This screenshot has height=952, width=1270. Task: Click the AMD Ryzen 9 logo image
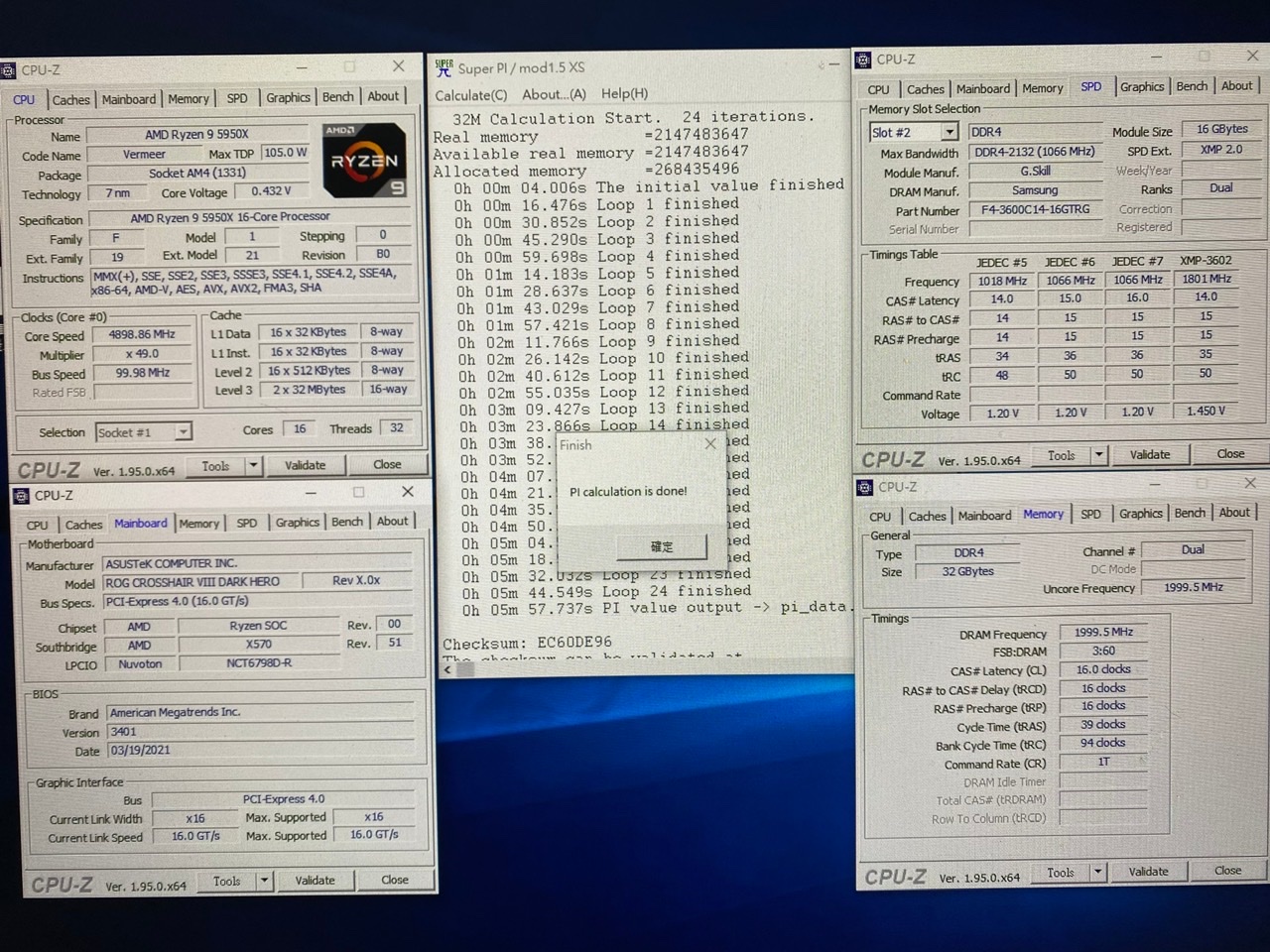(x=364, y=160)
